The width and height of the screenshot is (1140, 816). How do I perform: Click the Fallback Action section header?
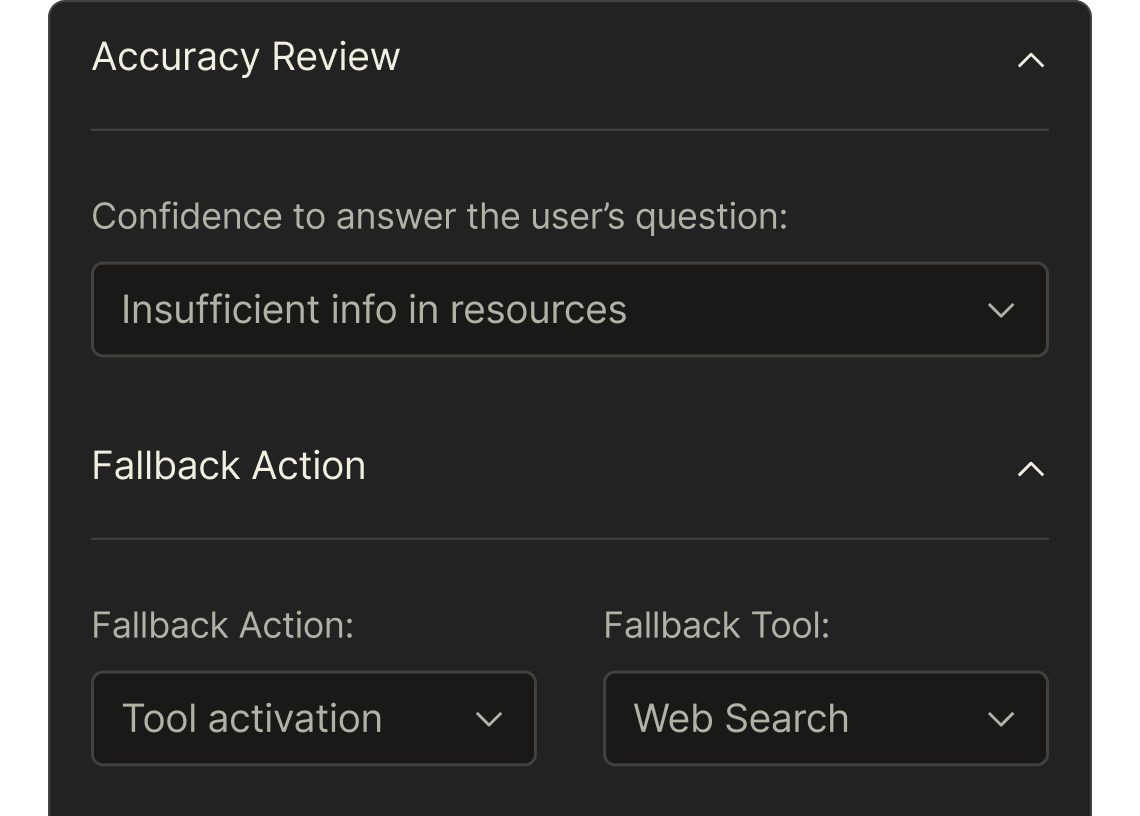coord(229,466)
